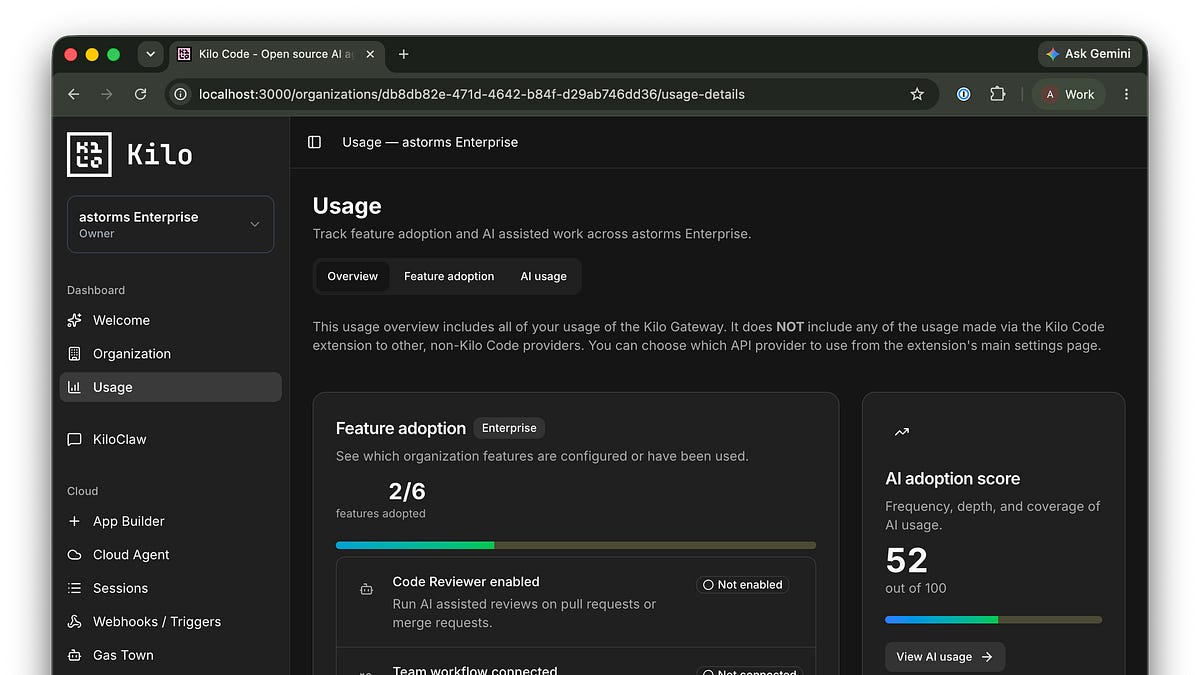Expand the tab search dropdown
The height and width of the screenshot is (675, 1200).
(x=150, y=54)
